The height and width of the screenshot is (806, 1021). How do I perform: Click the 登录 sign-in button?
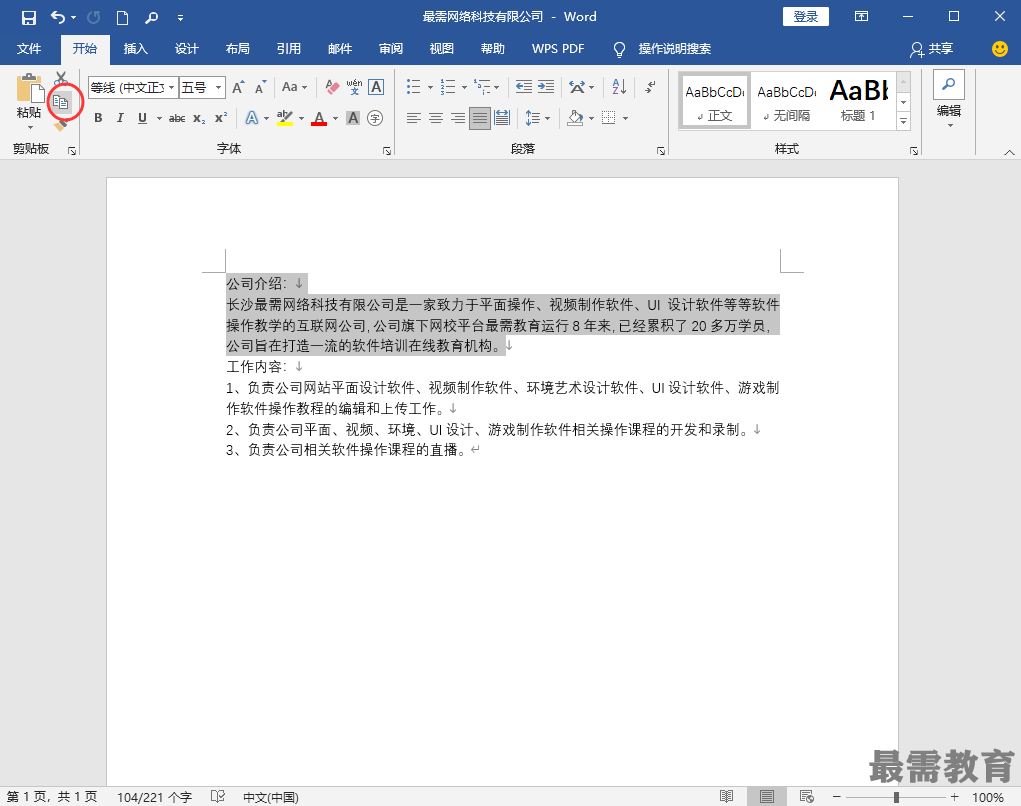coord(805,17)
